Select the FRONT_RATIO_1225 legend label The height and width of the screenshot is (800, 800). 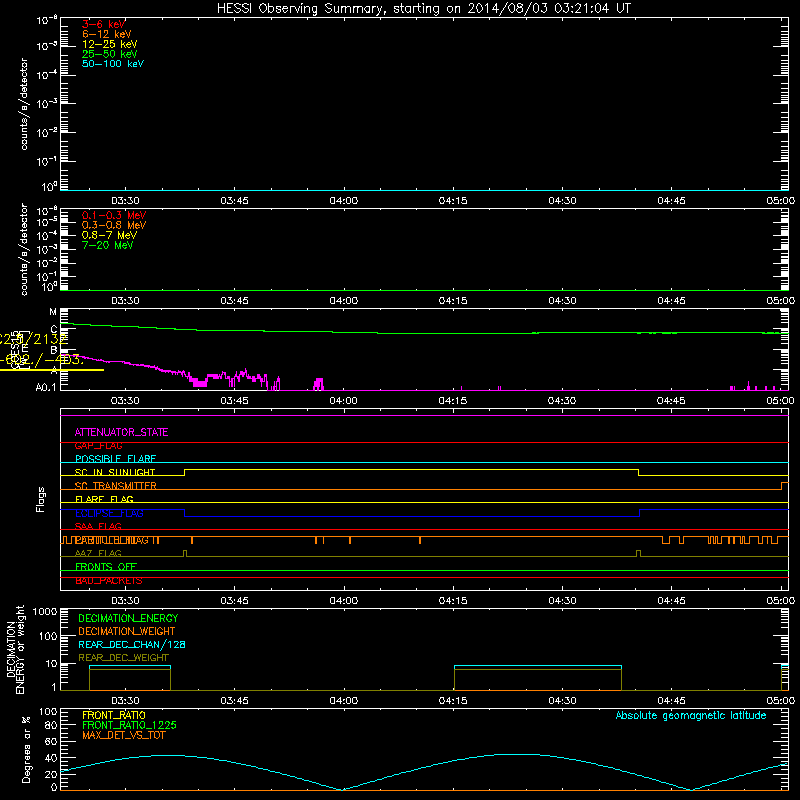click(x=129, y=725)
